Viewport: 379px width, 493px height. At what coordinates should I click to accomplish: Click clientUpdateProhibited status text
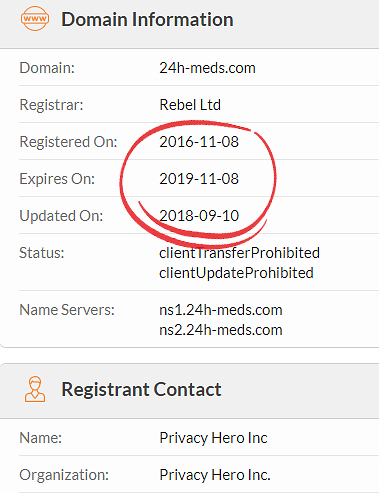coord(236,273)
